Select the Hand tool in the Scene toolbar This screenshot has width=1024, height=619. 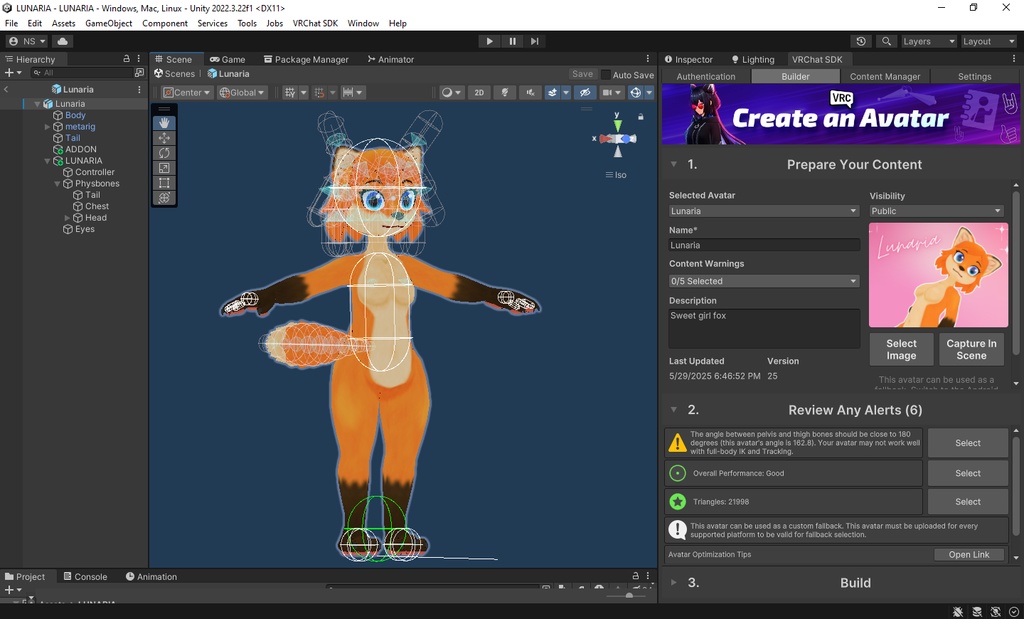pyautogui.click(x=164, y=124)
